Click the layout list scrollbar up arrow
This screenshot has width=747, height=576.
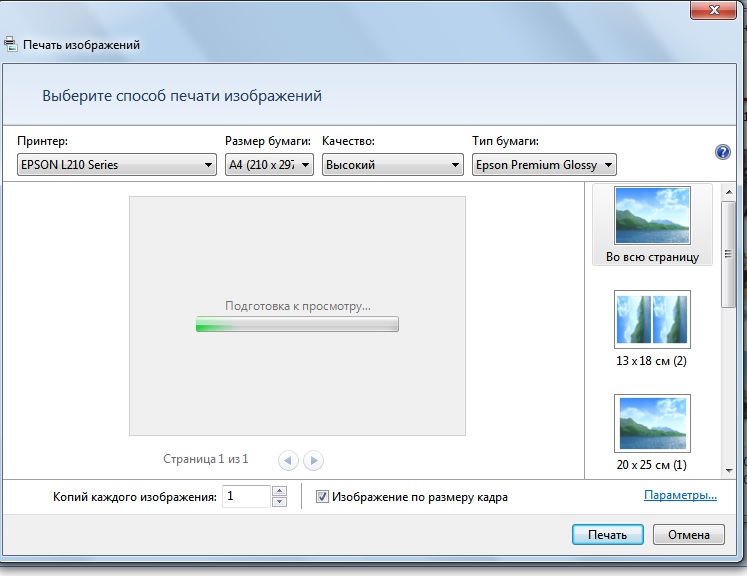(729, 192)
